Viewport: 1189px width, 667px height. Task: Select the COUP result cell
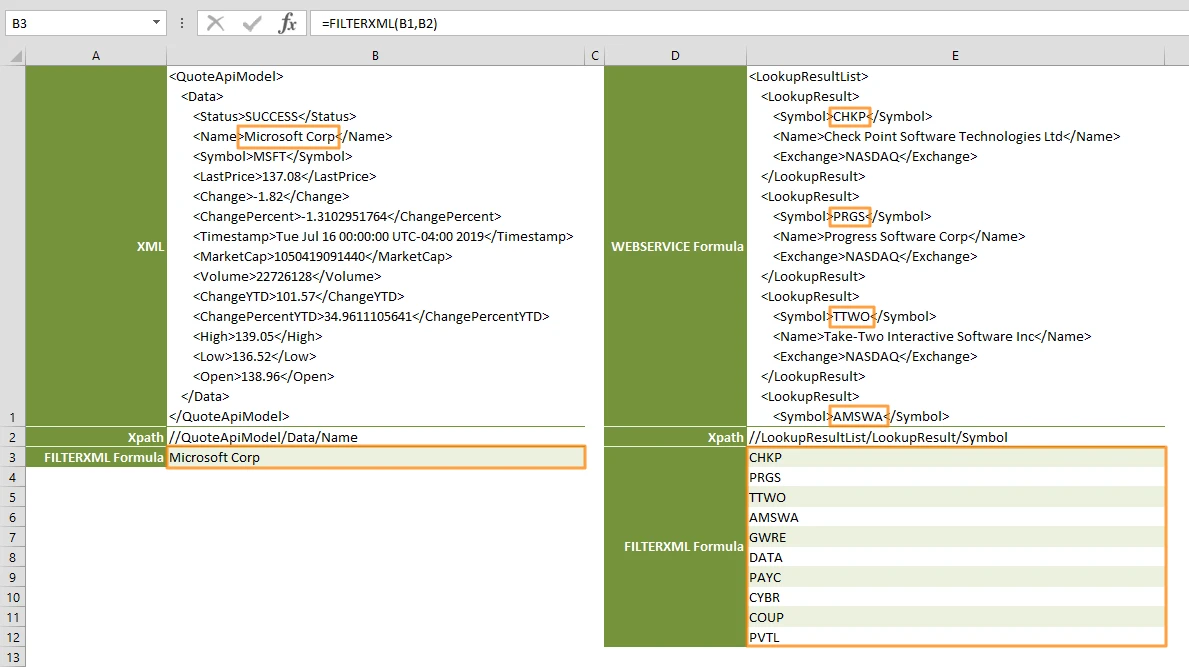click(955, 617)
